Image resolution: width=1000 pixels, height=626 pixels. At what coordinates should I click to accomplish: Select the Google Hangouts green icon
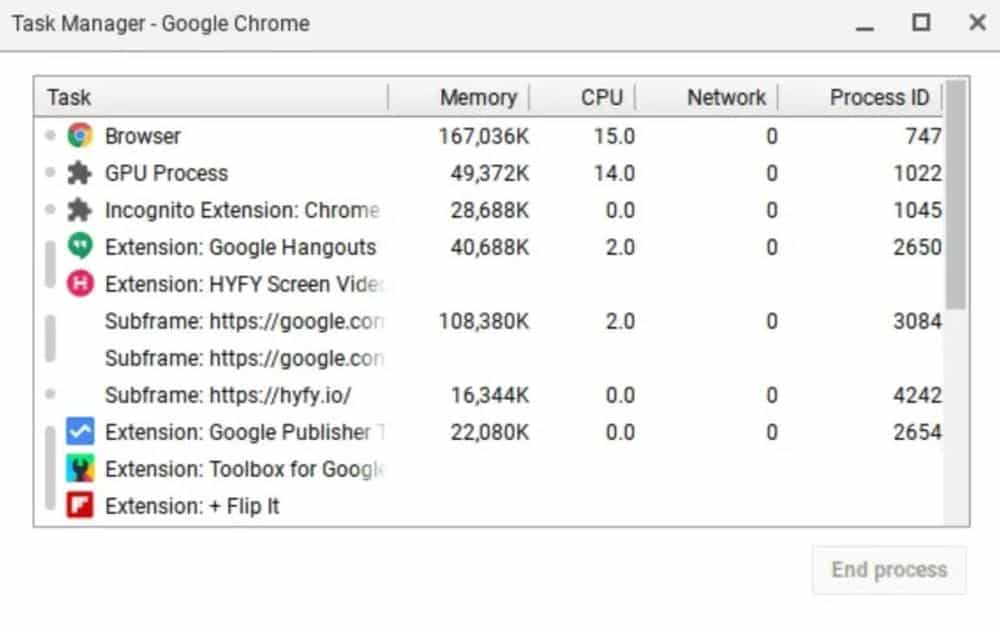pyautogui.click(x=80, y=247)
